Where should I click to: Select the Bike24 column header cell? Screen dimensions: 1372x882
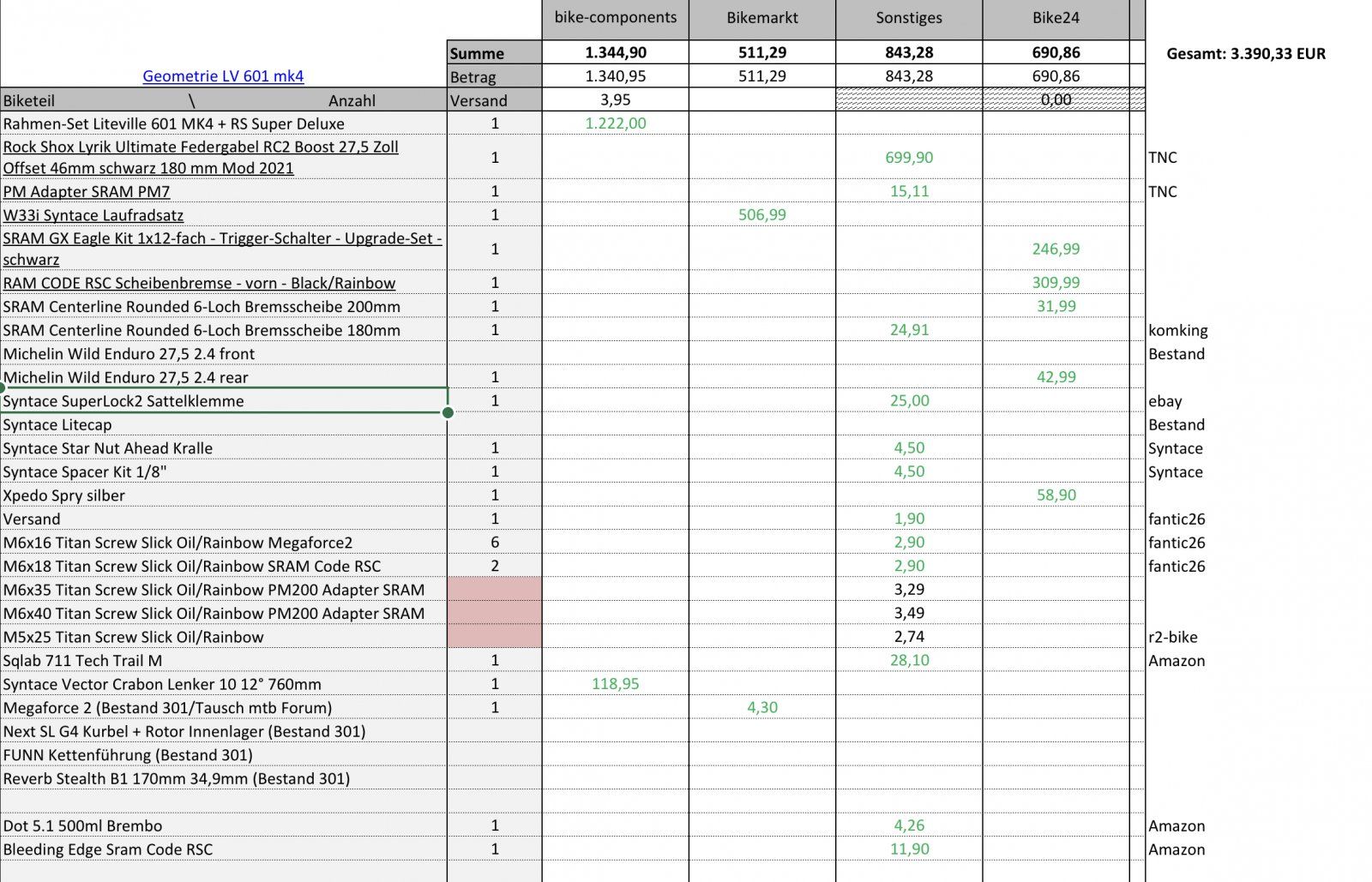pos(1056,19)
